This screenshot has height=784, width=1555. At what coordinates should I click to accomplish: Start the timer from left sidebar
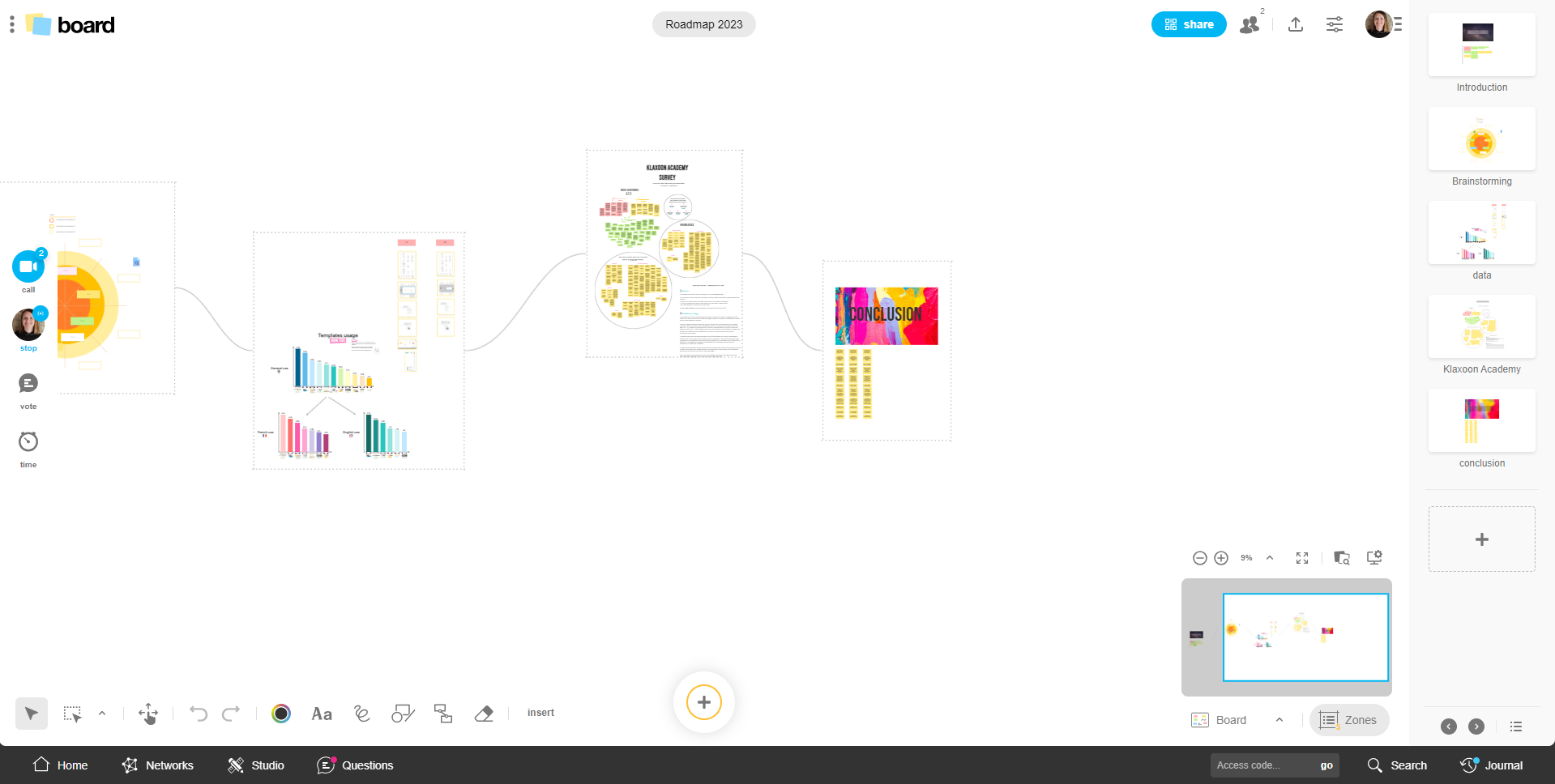point(28,442)
